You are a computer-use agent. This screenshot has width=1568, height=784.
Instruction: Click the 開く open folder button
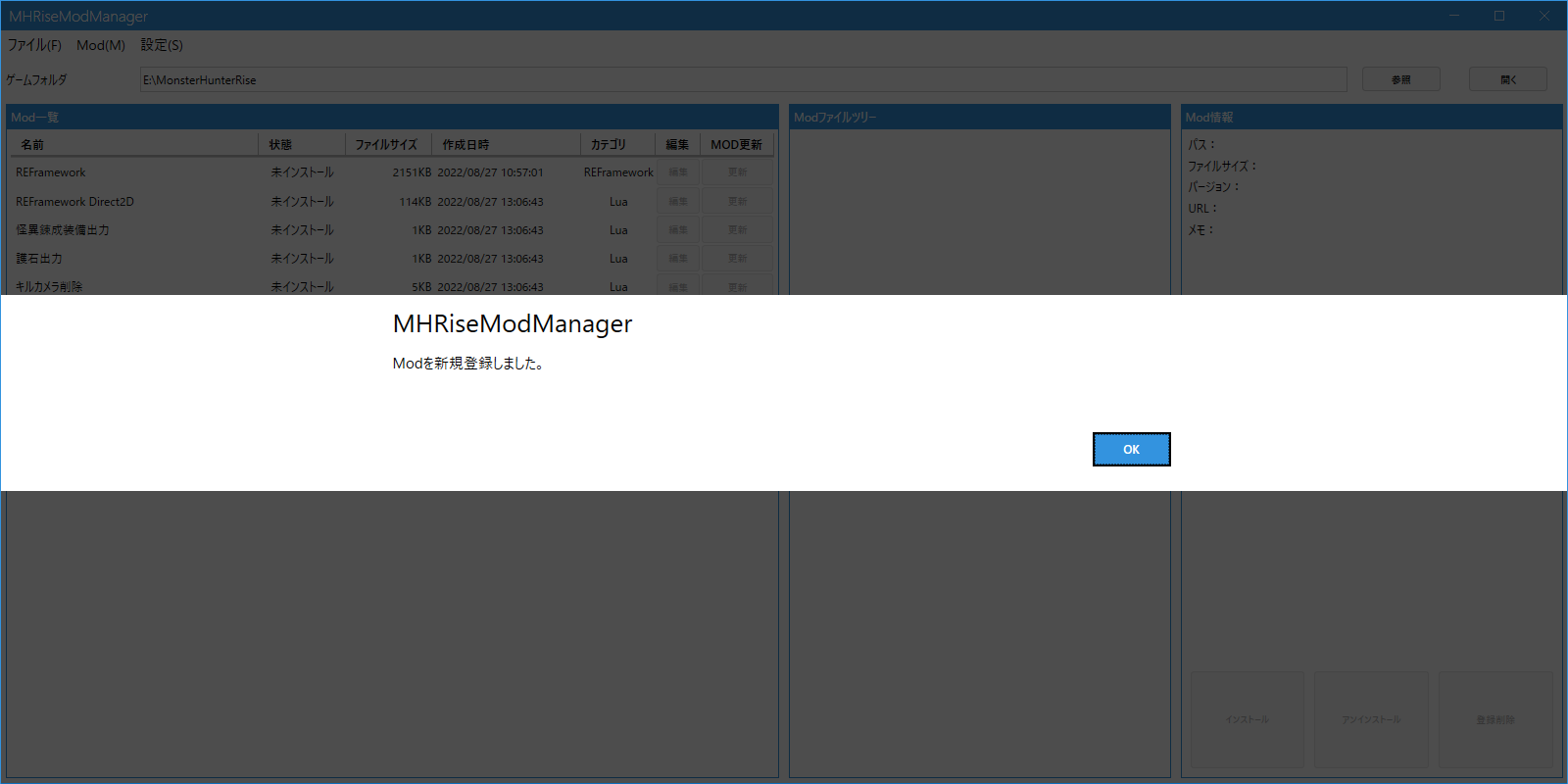tap(1507, 79)
